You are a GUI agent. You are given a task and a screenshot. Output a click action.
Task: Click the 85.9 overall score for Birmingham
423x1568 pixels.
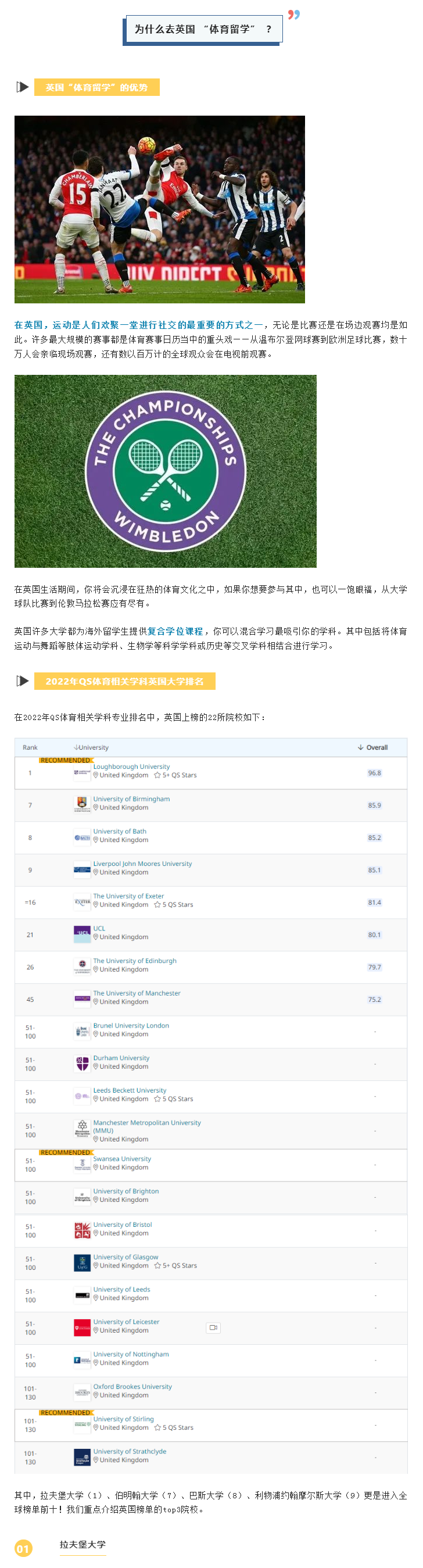pos(374,805)
